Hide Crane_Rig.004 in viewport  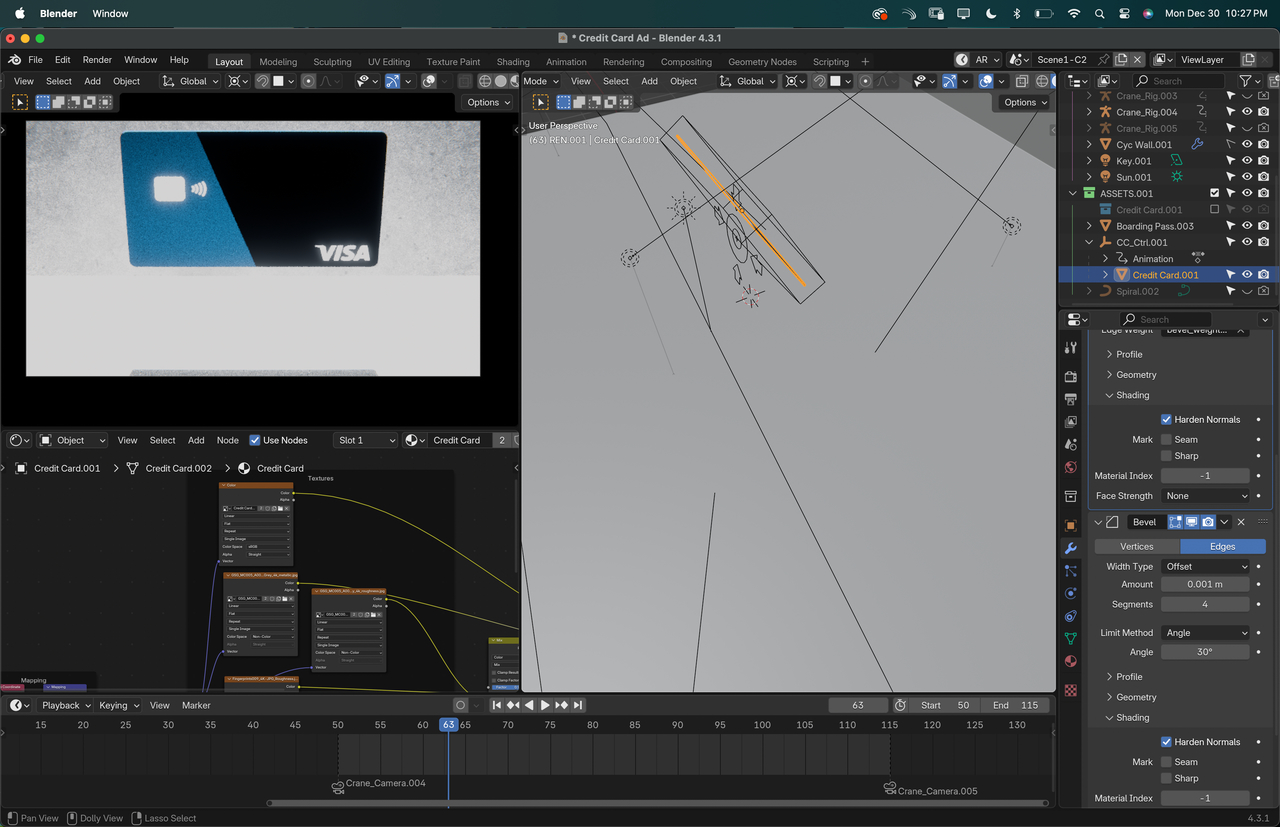(x=1247, y=112)
